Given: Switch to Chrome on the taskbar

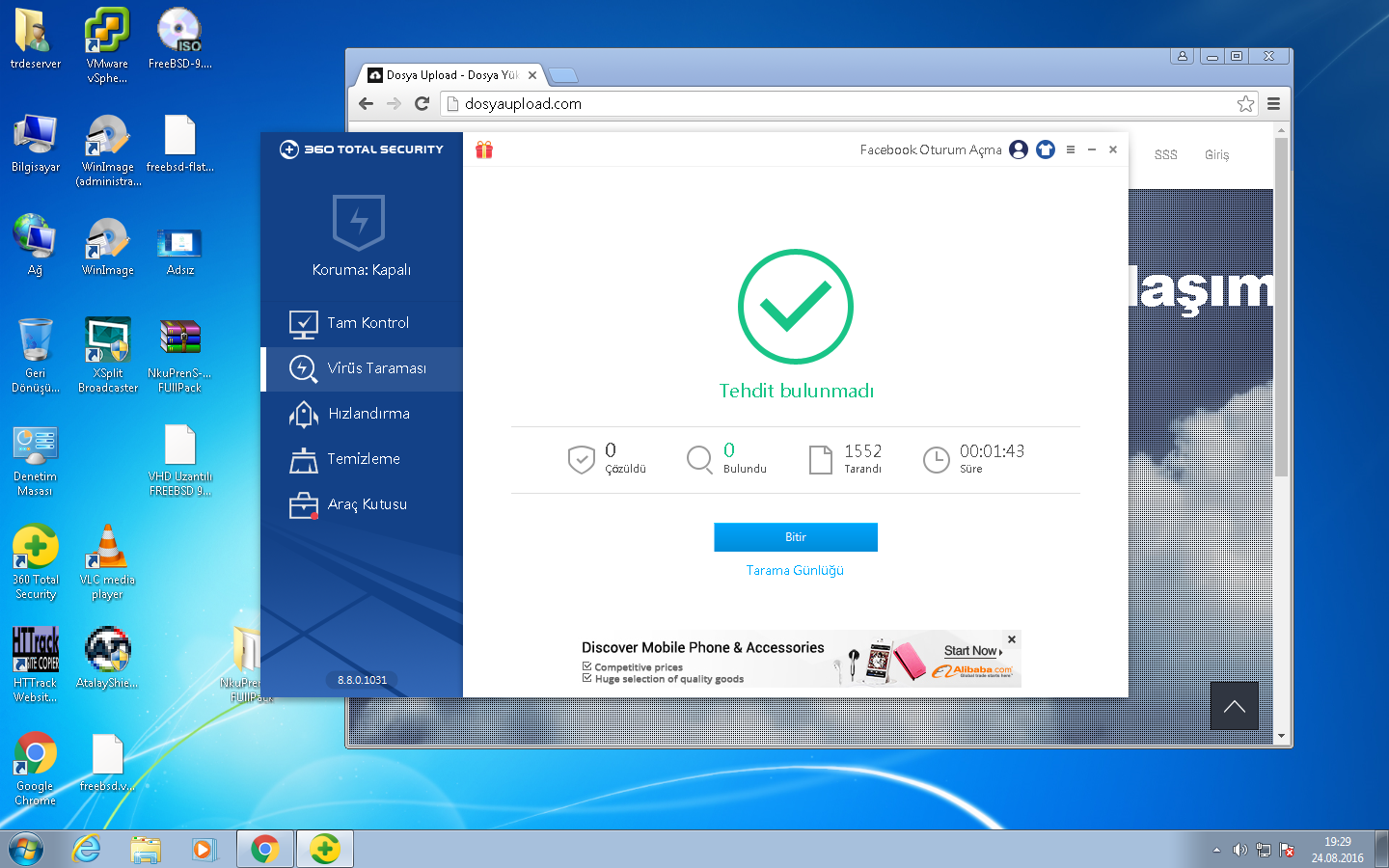Looking at the screenshot, I should pyautogui.click(x=265, y=850).
